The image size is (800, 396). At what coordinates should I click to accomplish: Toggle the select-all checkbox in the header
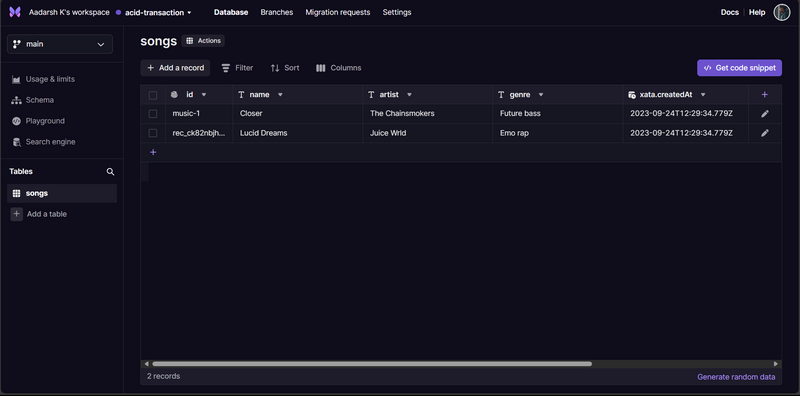click(x=153, y=95)
